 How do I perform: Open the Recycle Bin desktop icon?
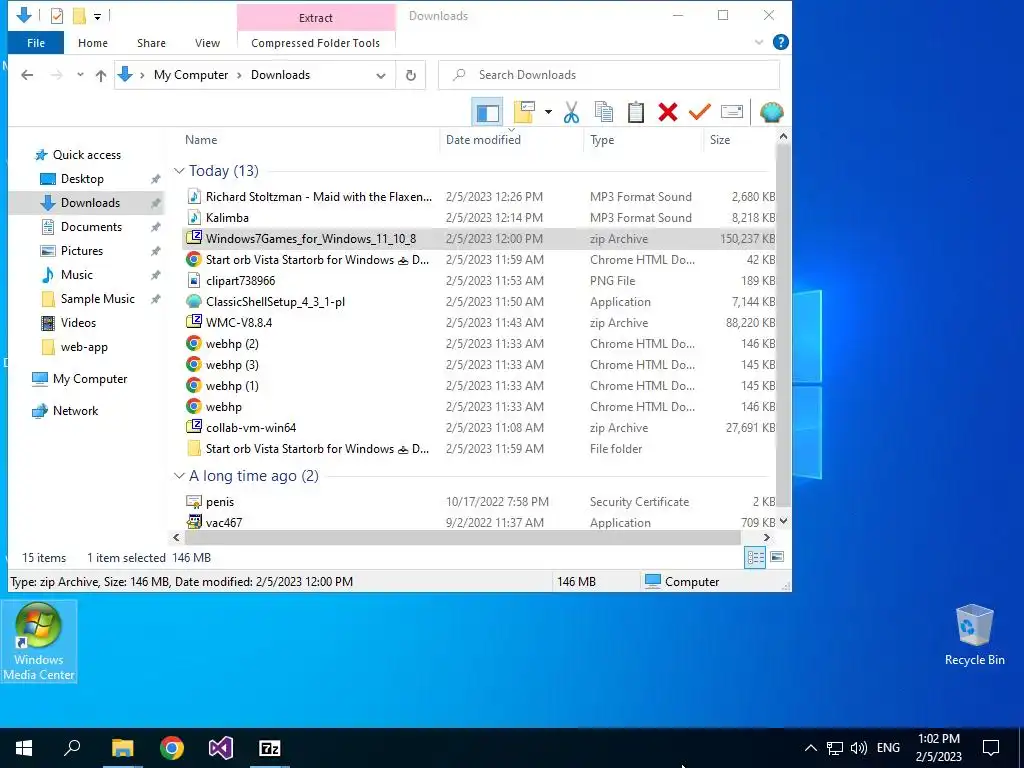point(974,635)
